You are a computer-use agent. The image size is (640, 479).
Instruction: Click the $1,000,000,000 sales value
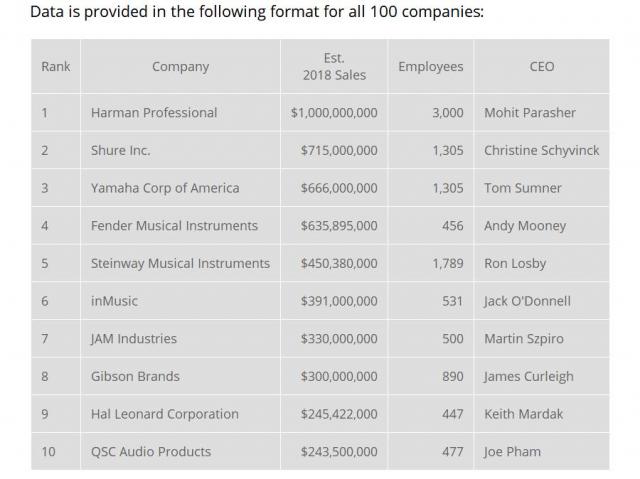(334, 113)
